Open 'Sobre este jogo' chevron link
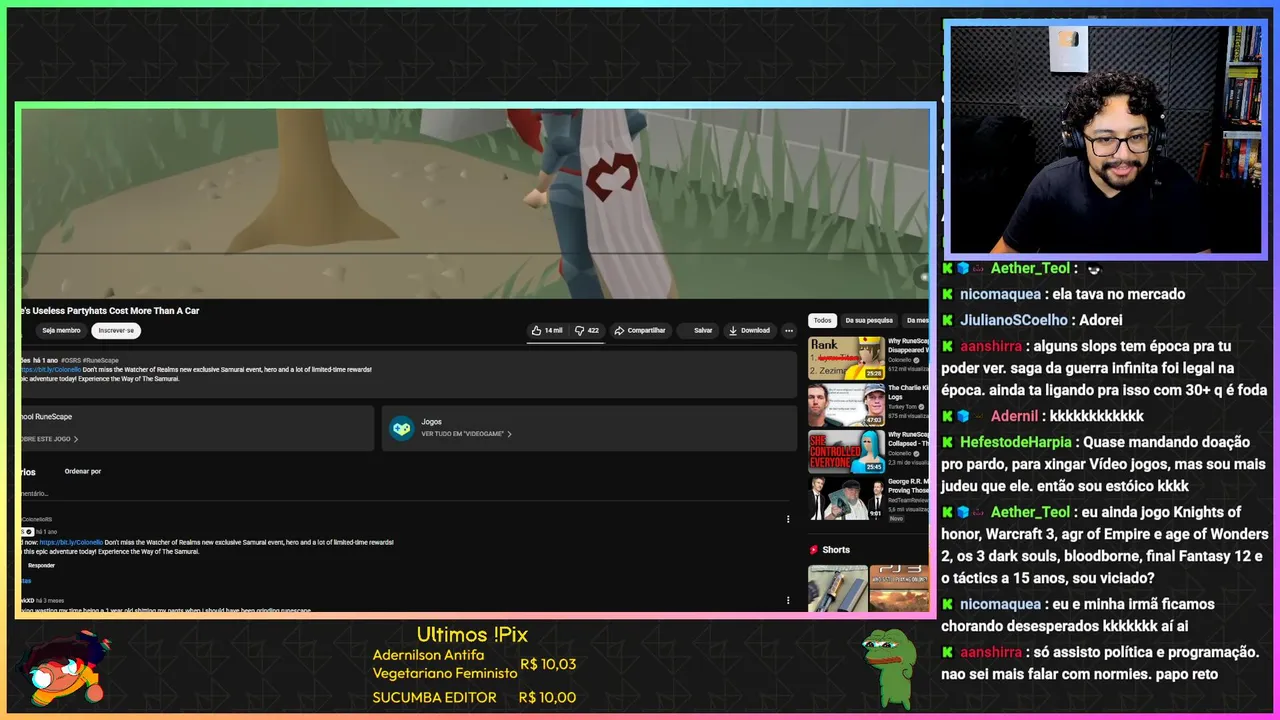This screenshot has width=1280, height=720. pos(48,439)
